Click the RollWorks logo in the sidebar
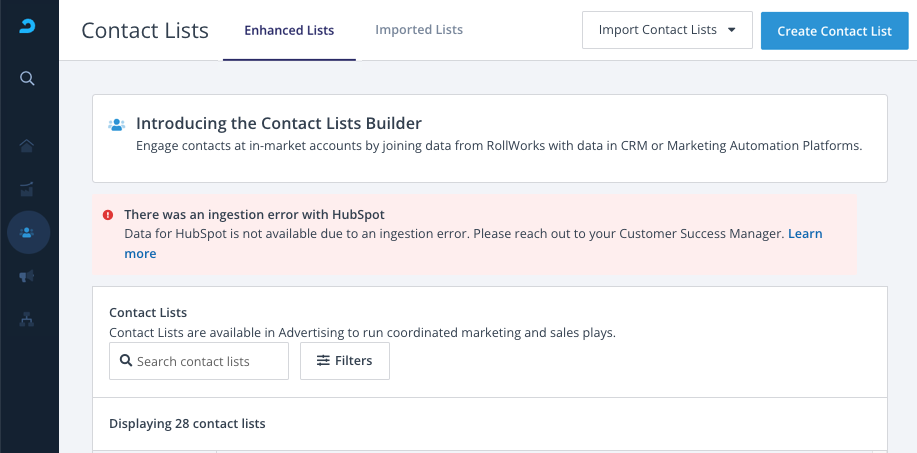Viewport: 917px width, 453px height. pyautogui.click(x=28, y=29)
